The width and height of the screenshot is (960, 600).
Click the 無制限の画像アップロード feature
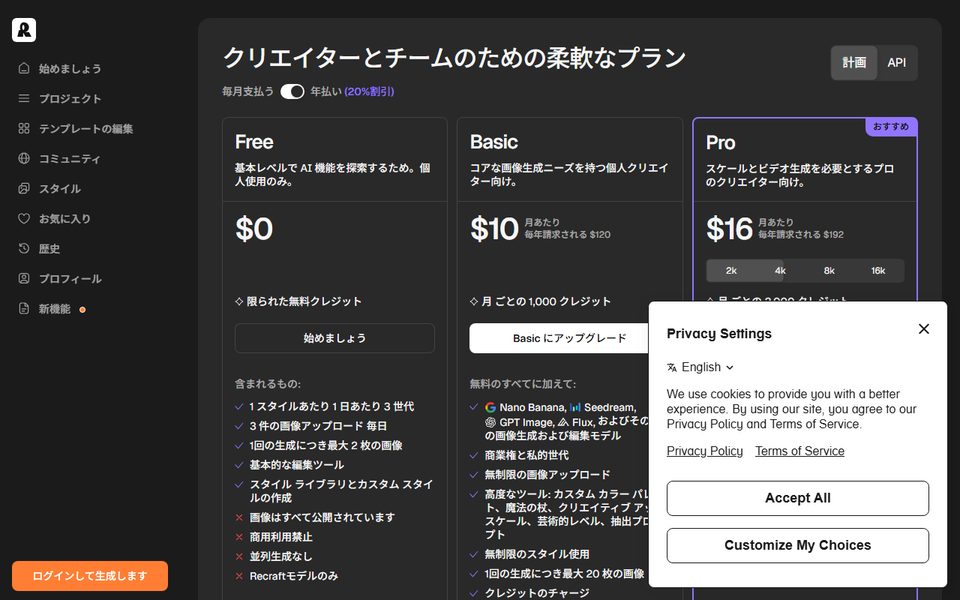tap(547, 474)
